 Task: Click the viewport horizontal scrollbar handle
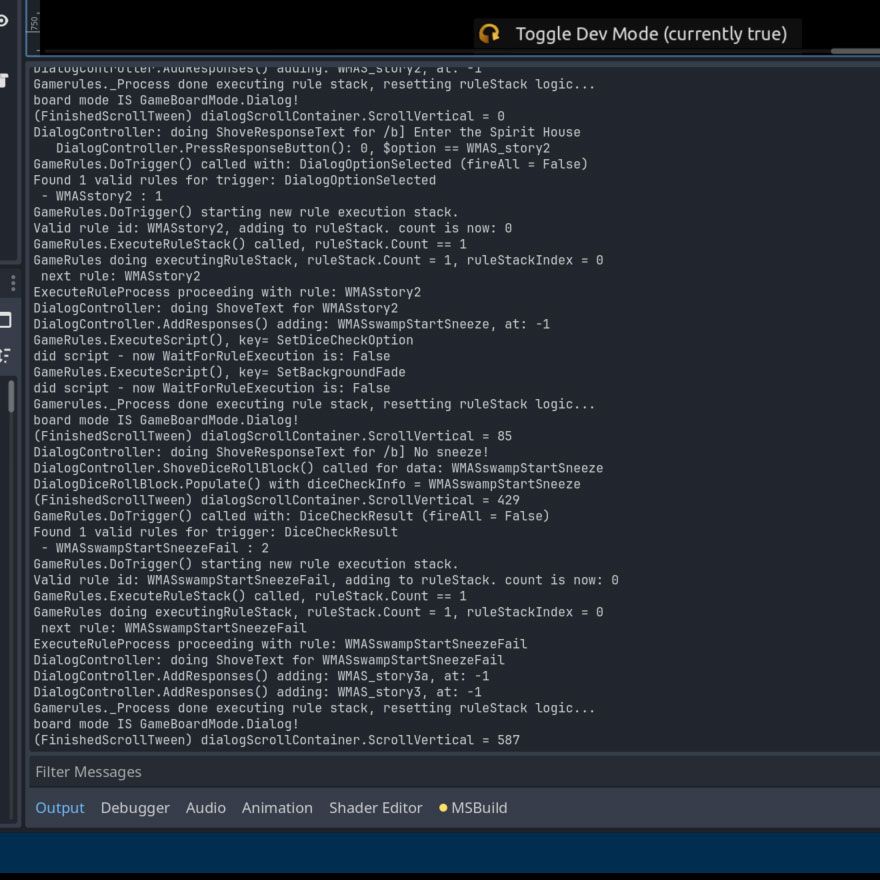tap(855, 51)
